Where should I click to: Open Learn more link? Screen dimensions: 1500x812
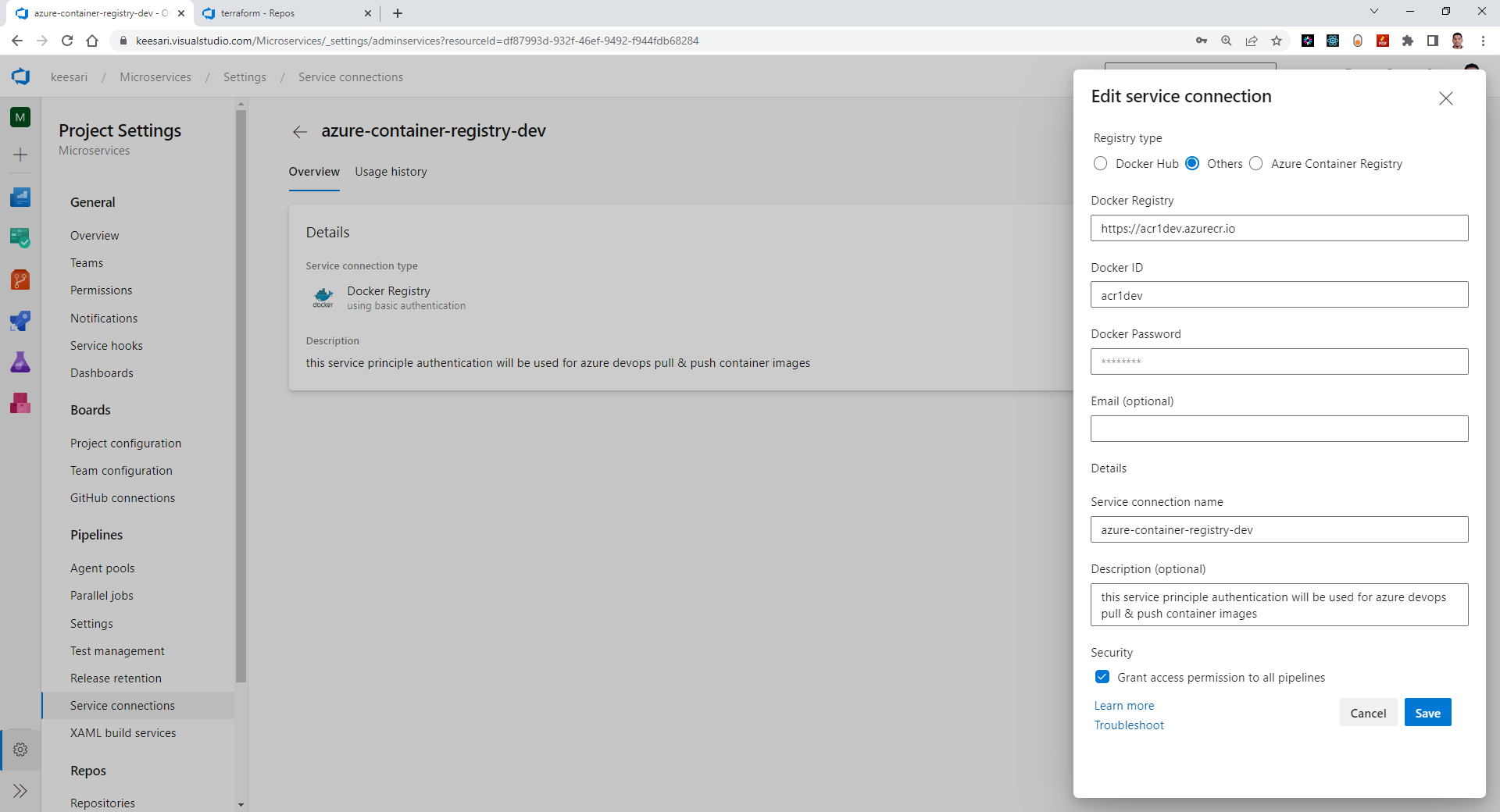tap(1123, 706)
